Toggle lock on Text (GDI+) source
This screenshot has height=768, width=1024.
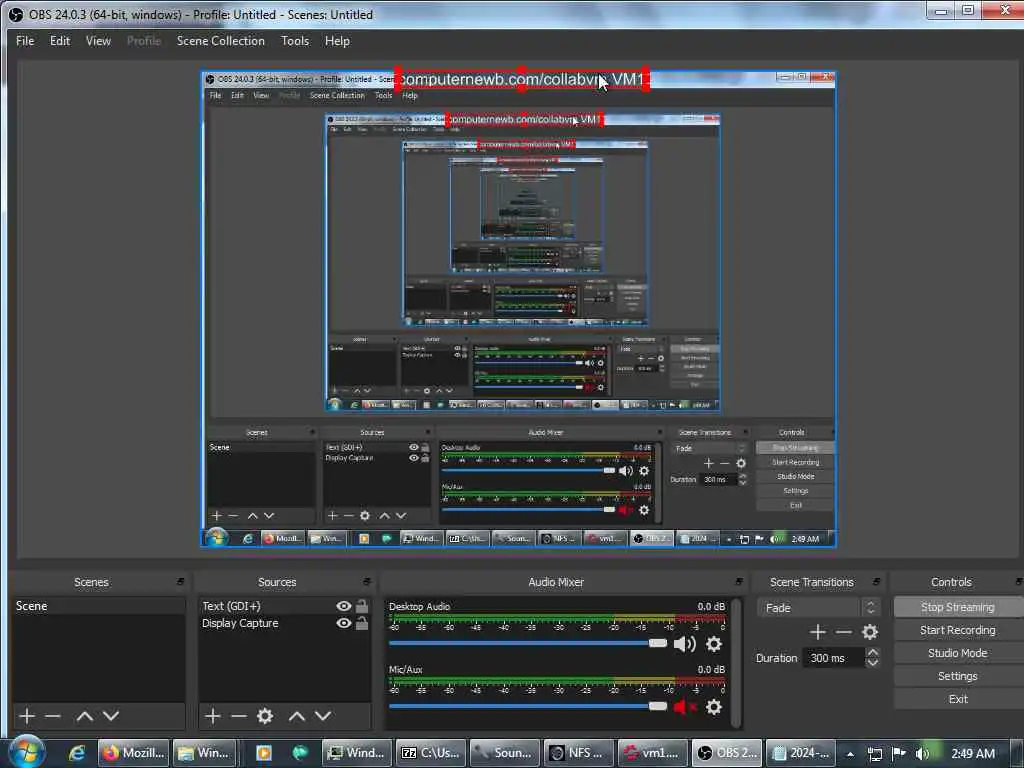(x=362, y=605)
